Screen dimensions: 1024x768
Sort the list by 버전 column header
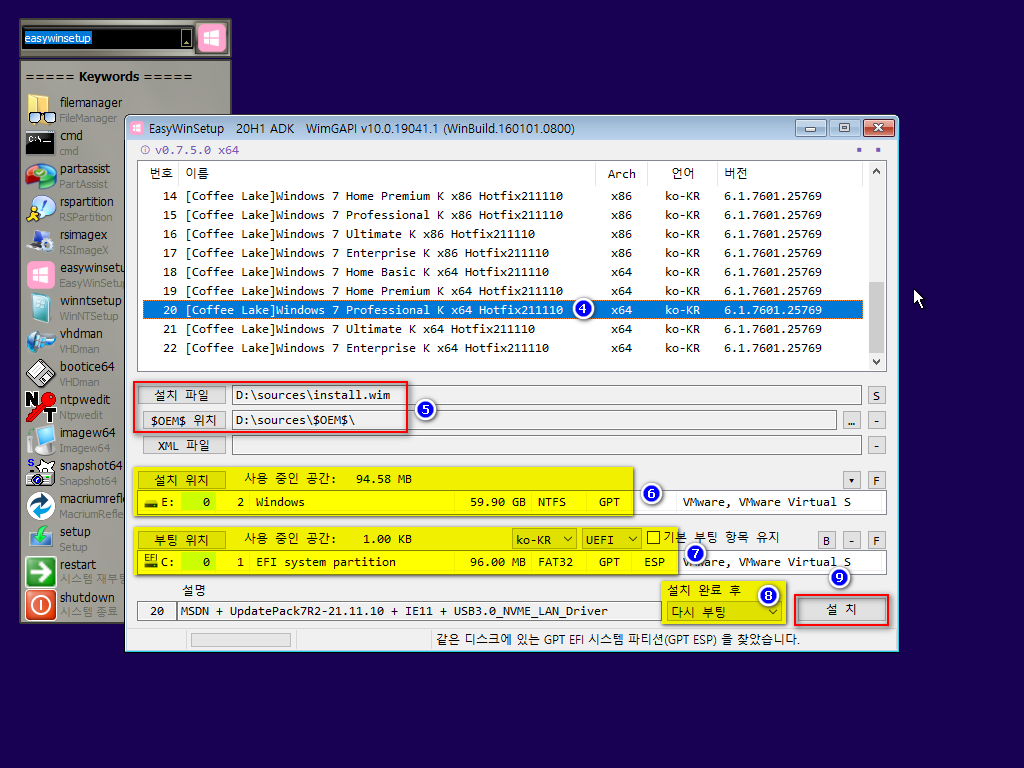[790, 173]
